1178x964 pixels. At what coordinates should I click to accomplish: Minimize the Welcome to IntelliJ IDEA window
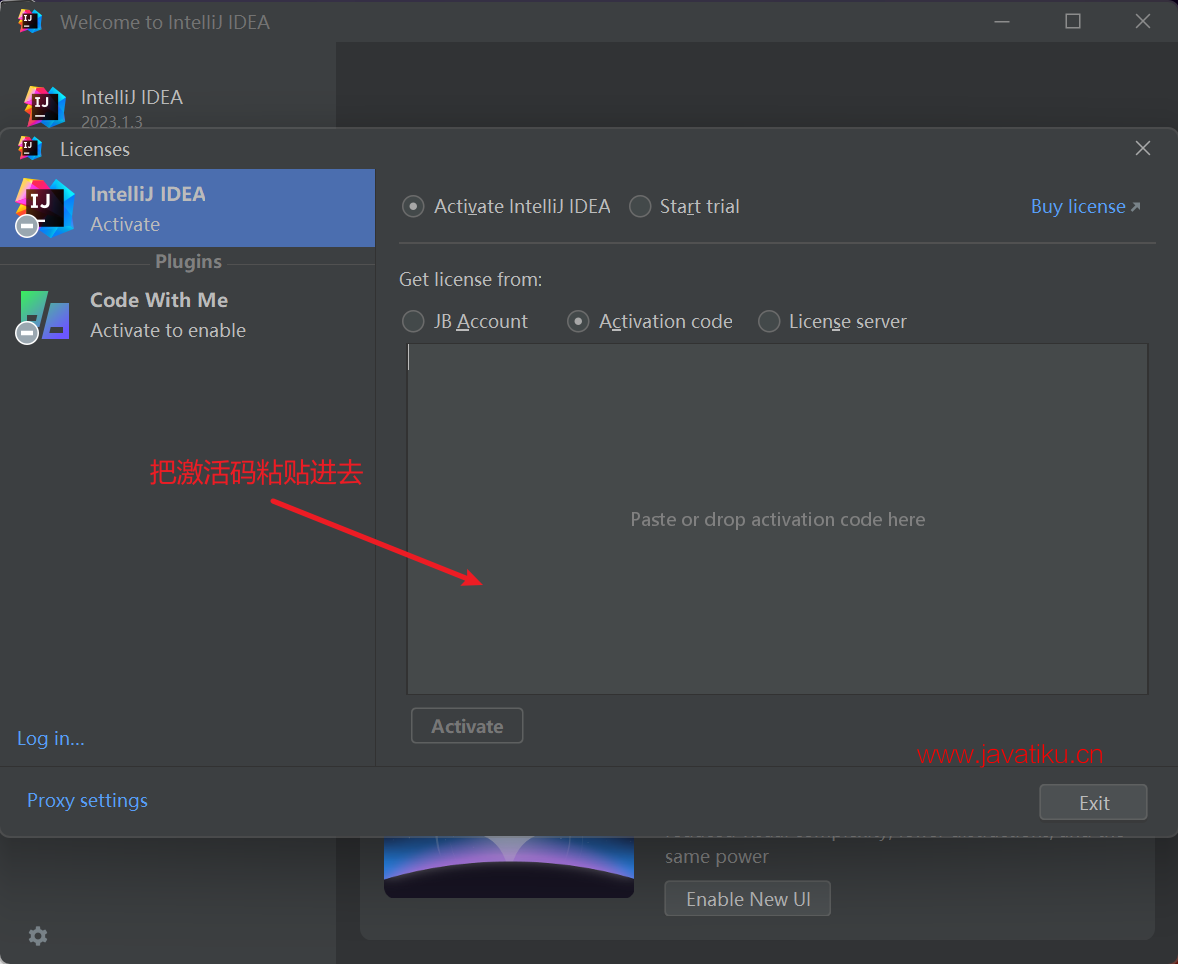[x=1001, y=21]
